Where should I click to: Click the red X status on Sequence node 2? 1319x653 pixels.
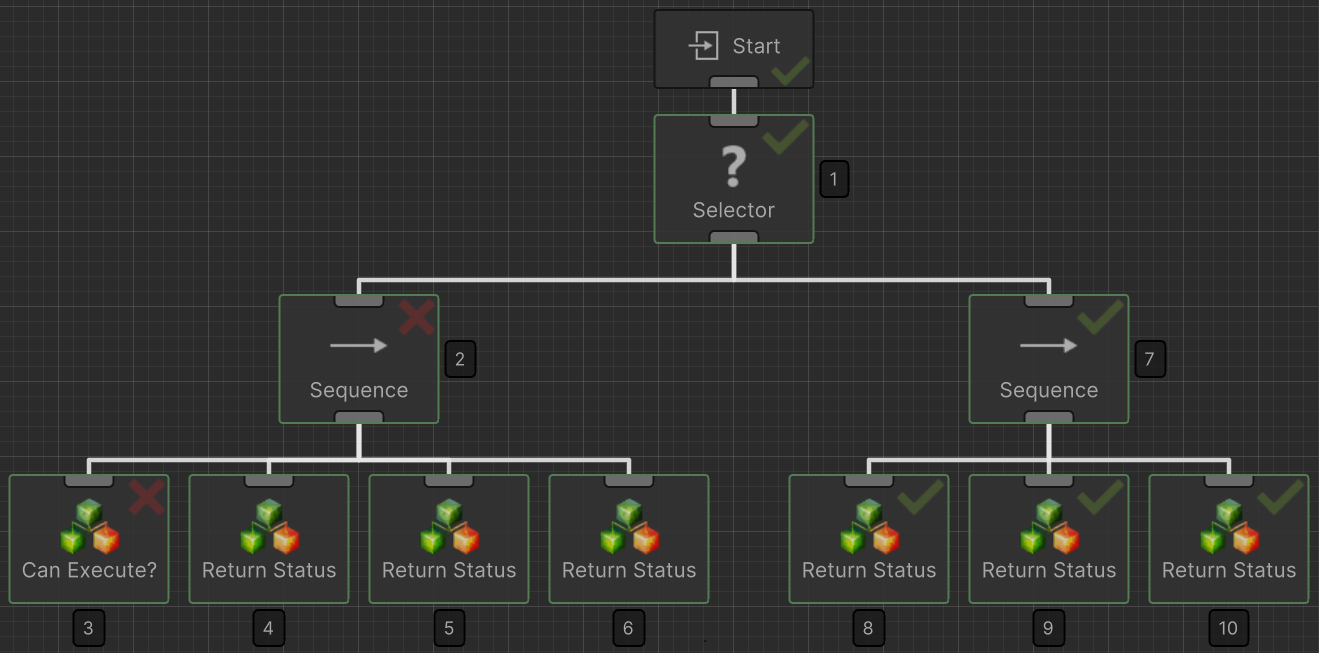click(417, 318)
